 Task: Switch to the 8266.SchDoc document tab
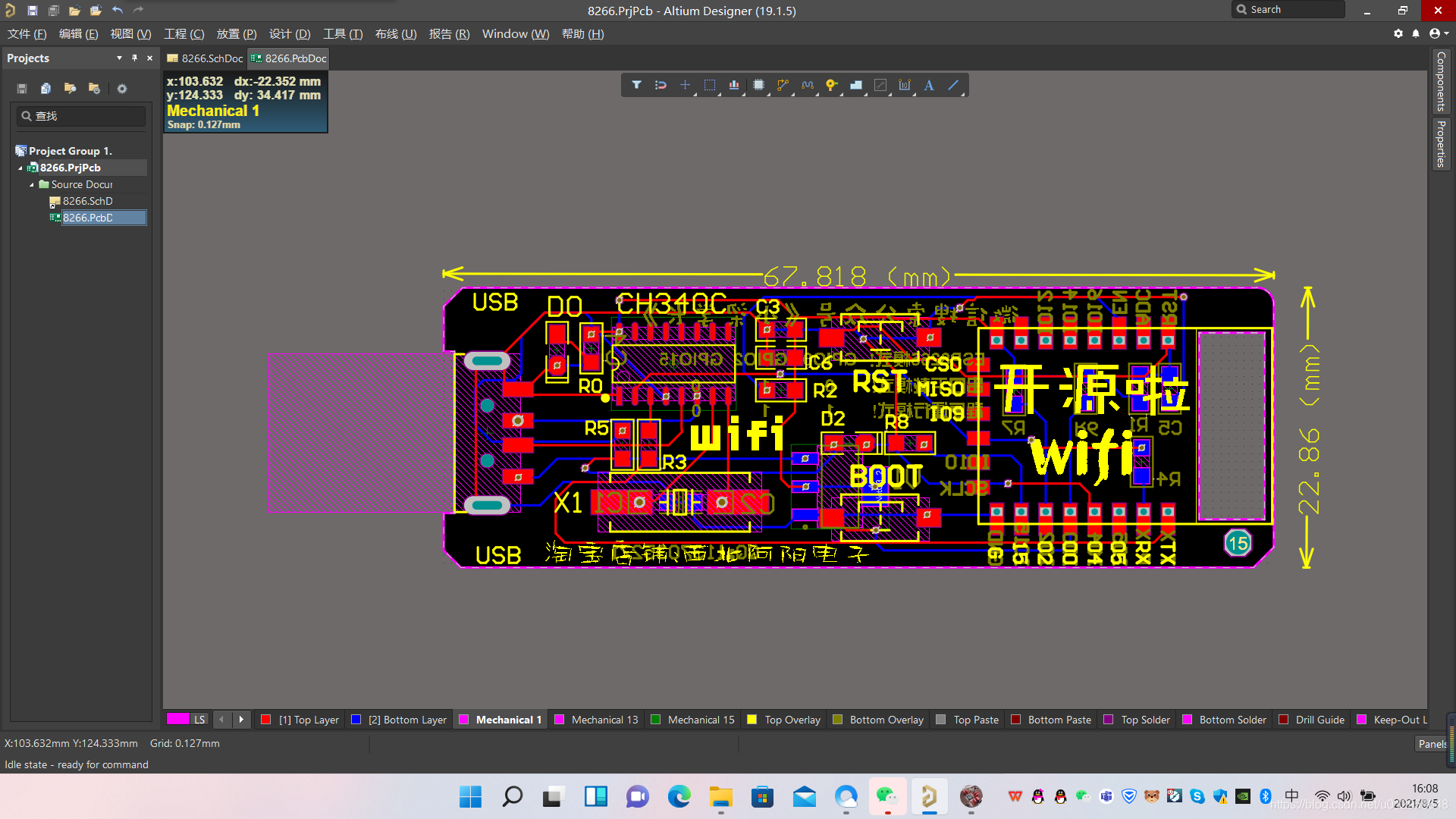(x=205, y=58)
